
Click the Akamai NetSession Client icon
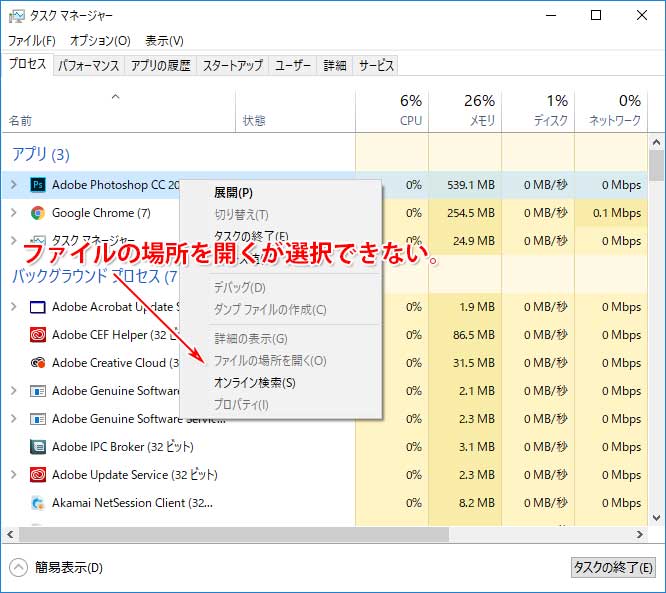coord(38,503)
